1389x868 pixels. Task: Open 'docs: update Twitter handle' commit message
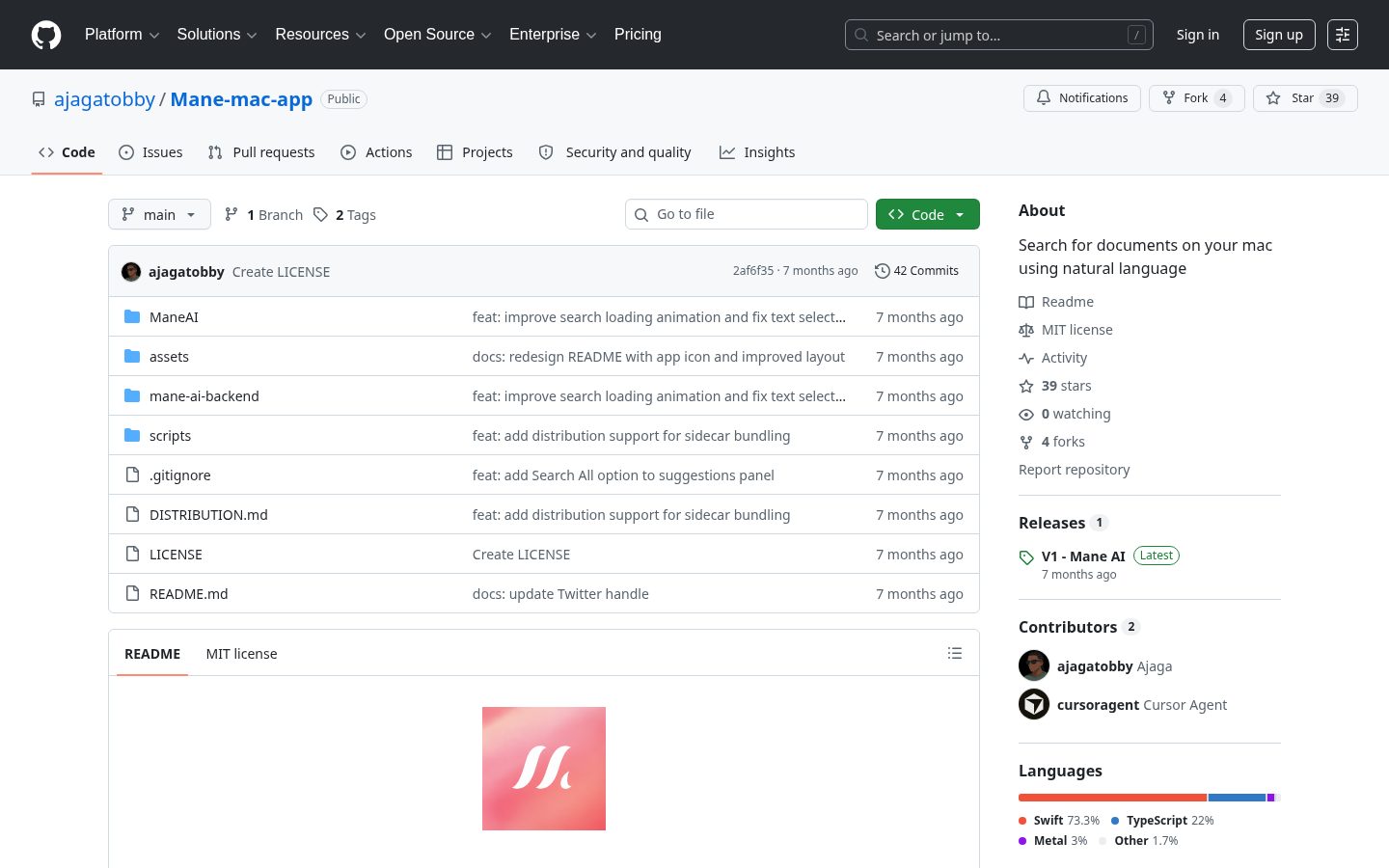pyautogui.click(x=560, y=594)
